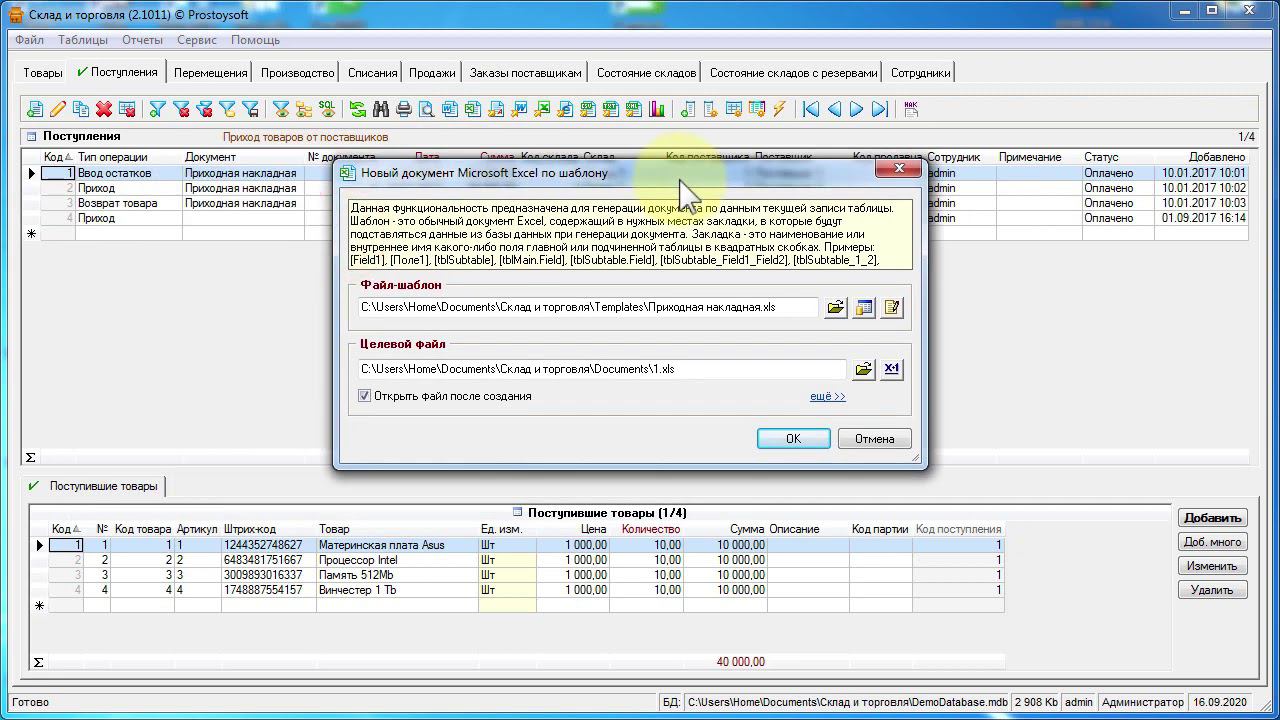The image size is (1280, 720).
Task: Click the template edit notepad icon in the dialog
Action: click(x=892, y=307)
